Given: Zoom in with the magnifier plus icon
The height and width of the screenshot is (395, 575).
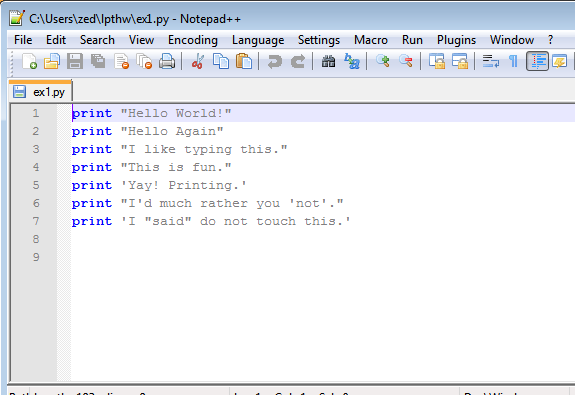Looking at the screenshot, I should (382, 61).
